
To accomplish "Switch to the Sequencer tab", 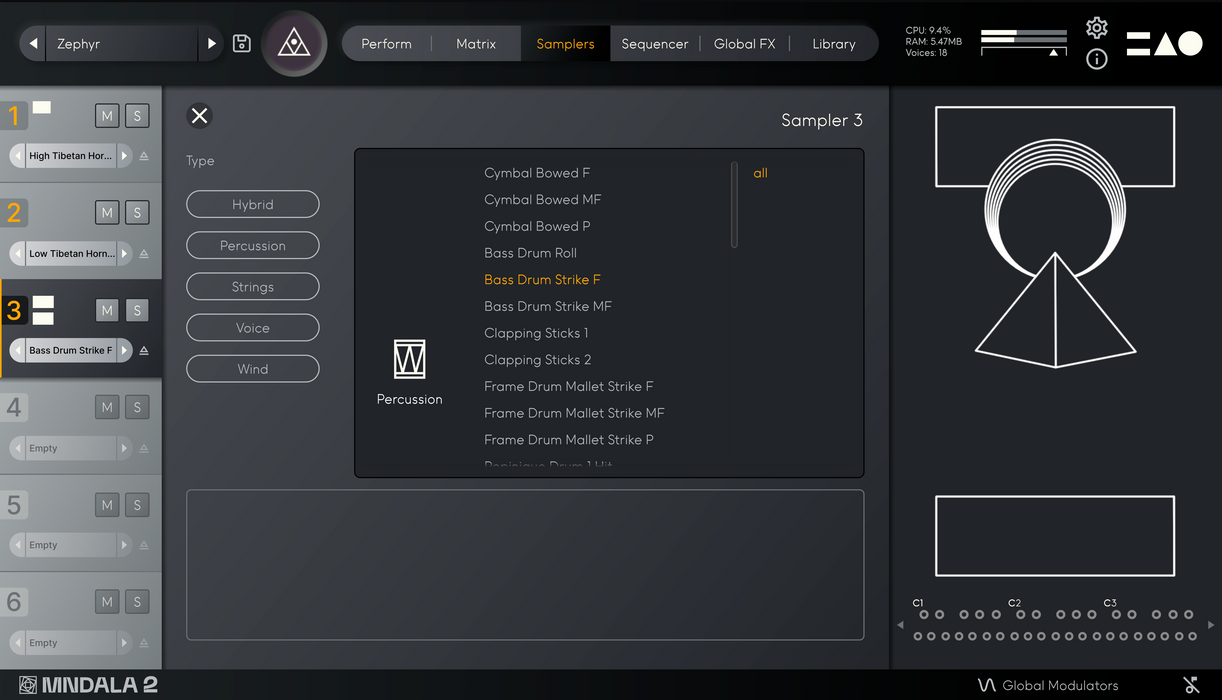I will pyautogui.click(x=654, y=44).
